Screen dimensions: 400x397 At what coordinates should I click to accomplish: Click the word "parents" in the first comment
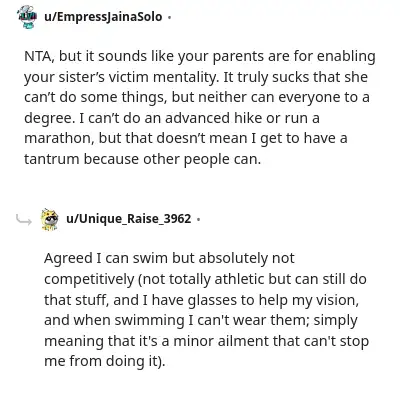coord(238,57)
